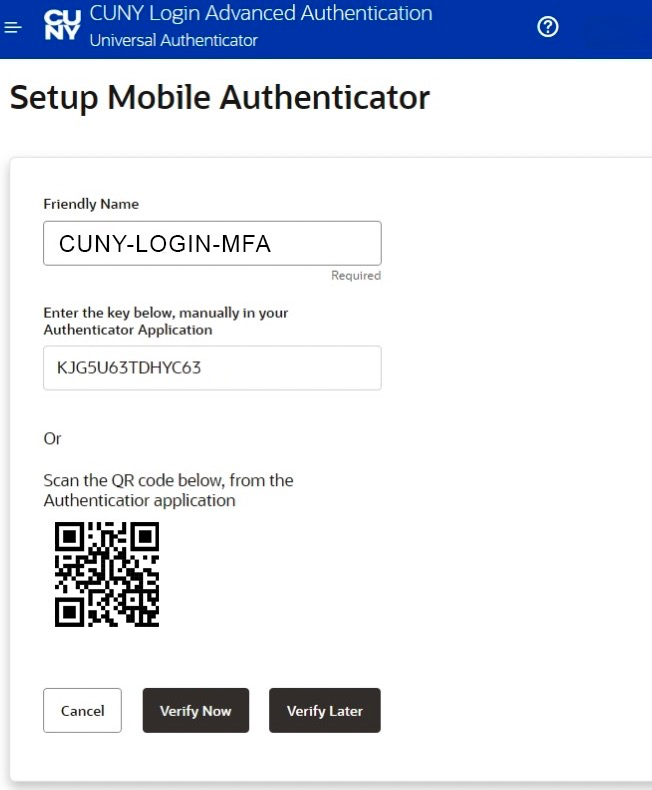652x790 pixels.
Task: Click the Cancel button
Action: point(82,710)
